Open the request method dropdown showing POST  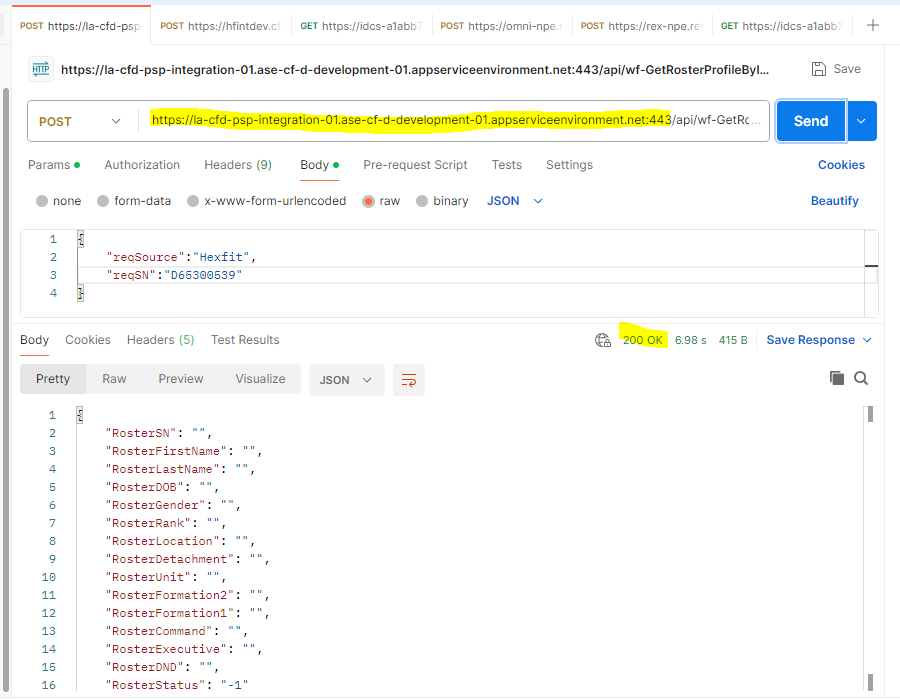point(80,120)
